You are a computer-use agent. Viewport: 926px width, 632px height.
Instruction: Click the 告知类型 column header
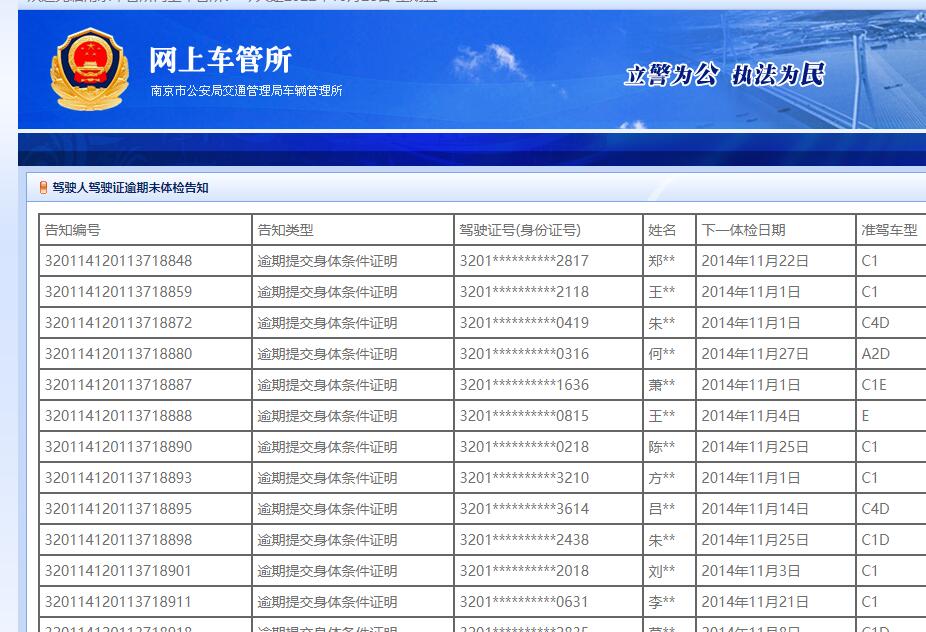[285, 230]
